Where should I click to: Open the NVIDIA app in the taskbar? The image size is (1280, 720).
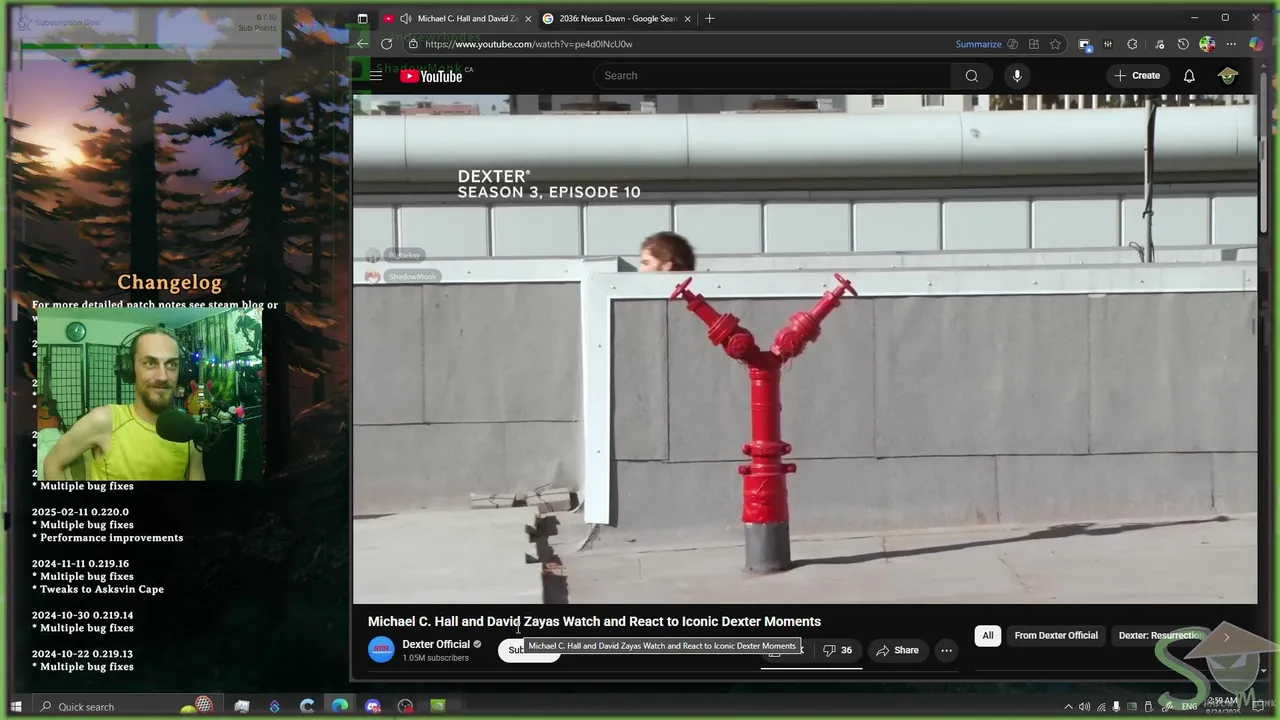437,707
